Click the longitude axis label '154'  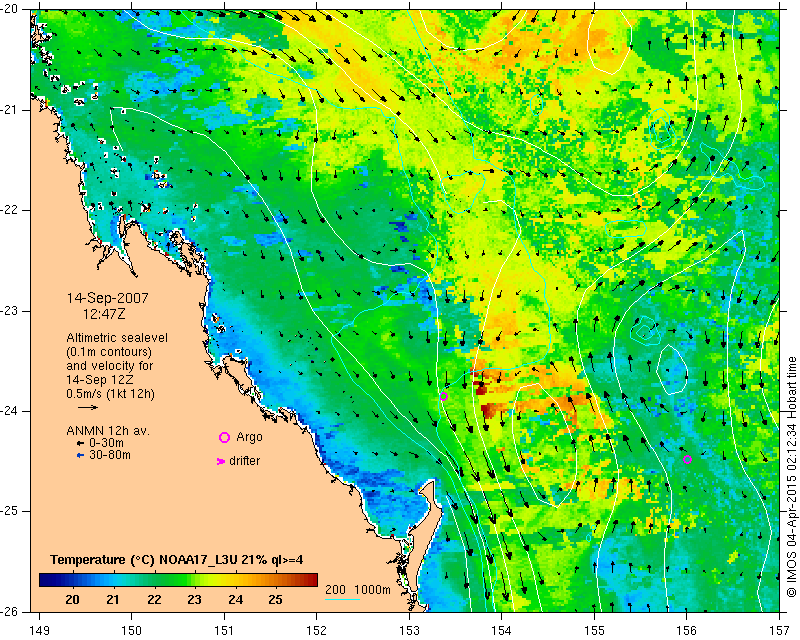(502, 631)
